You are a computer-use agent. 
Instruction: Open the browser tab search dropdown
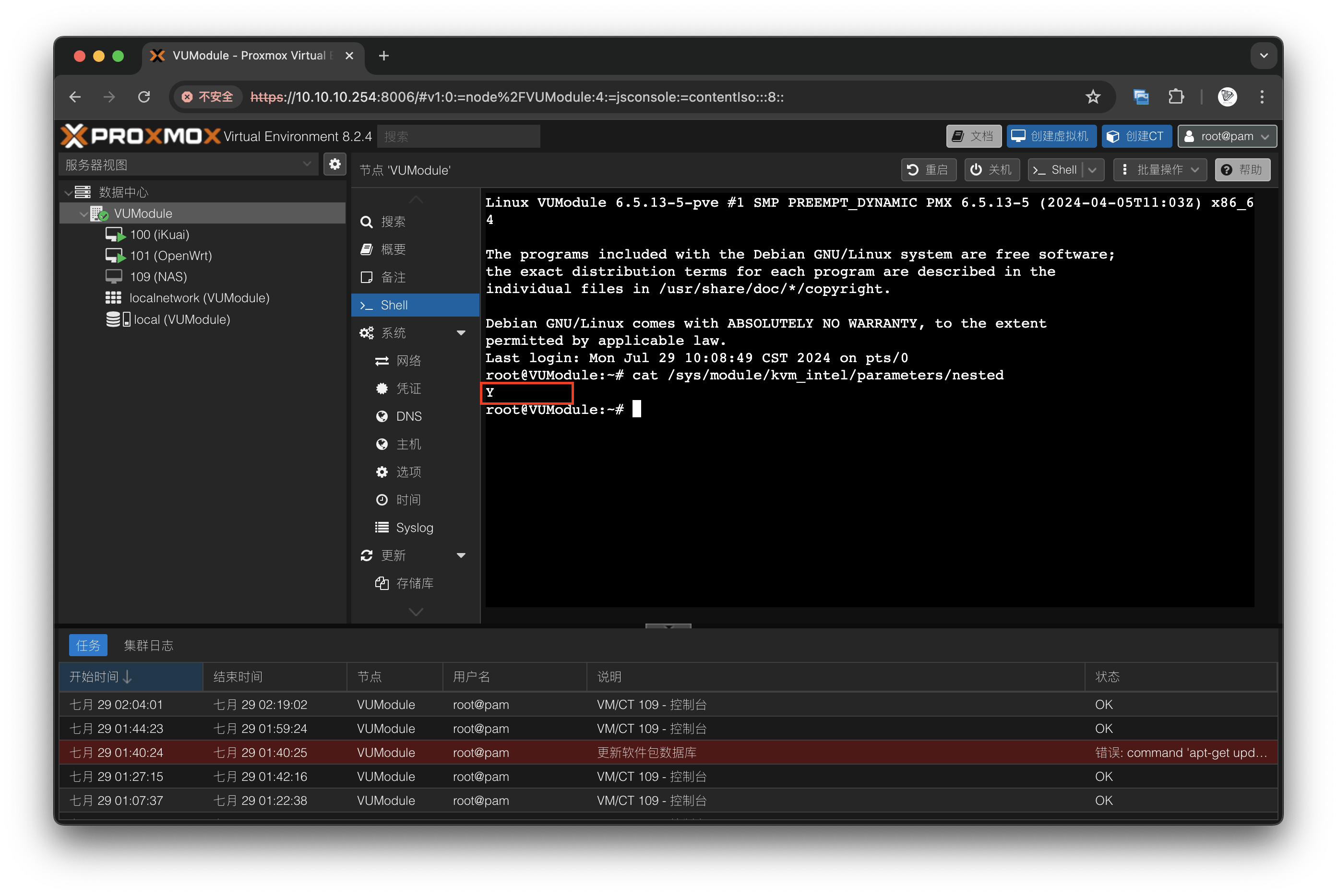pos(1263,56)
